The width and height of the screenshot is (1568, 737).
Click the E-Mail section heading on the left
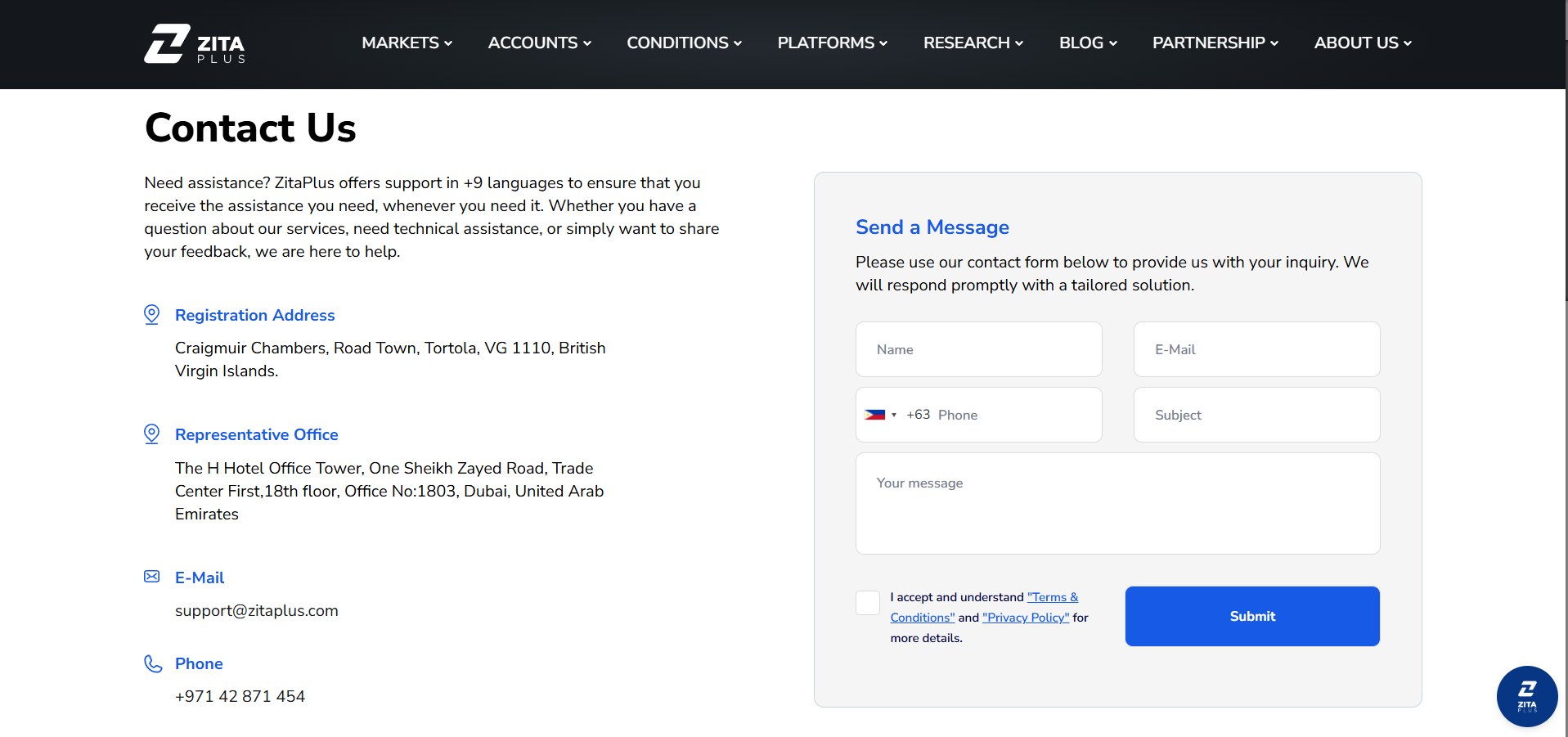(200, 577)
